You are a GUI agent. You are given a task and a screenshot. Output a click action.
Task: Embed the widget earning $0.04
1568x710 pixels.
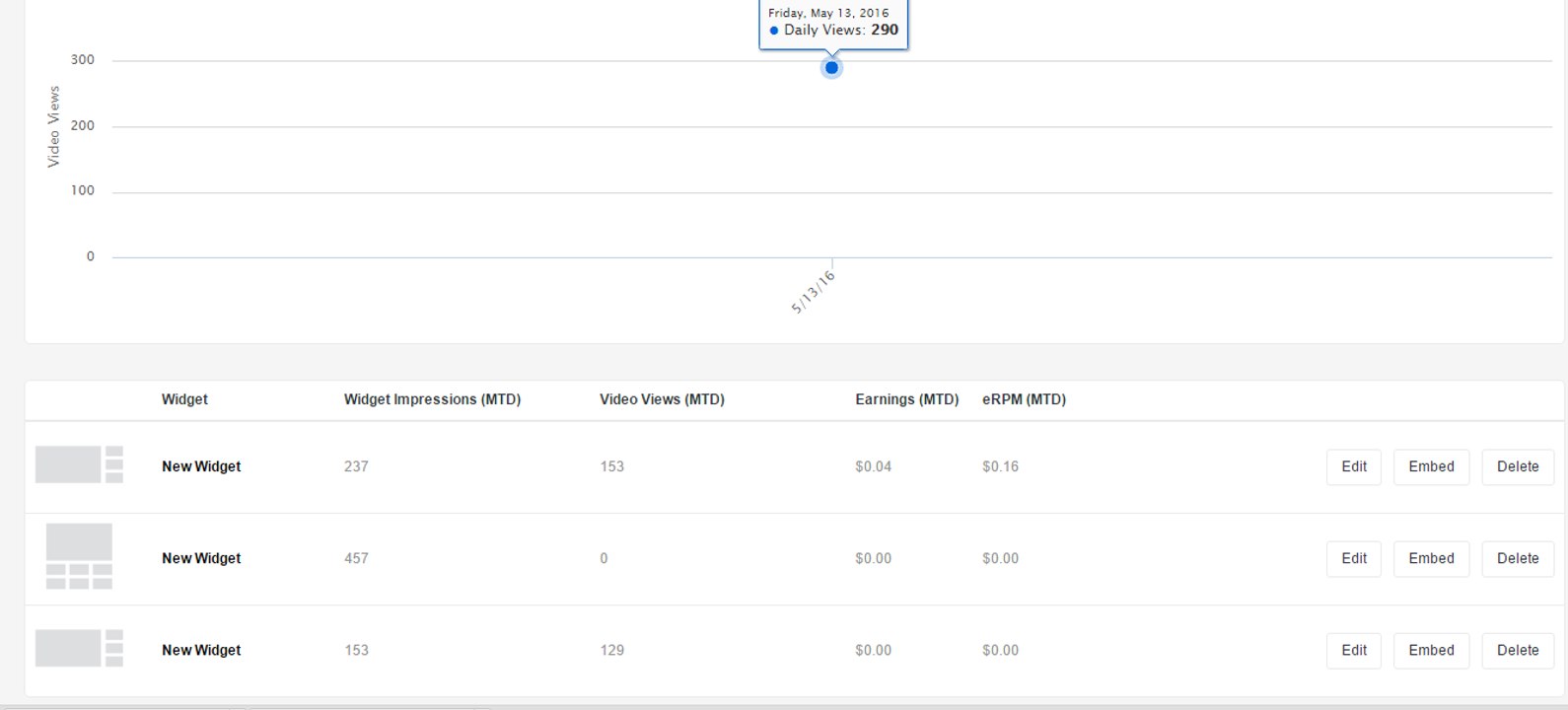pos(1431,466)
